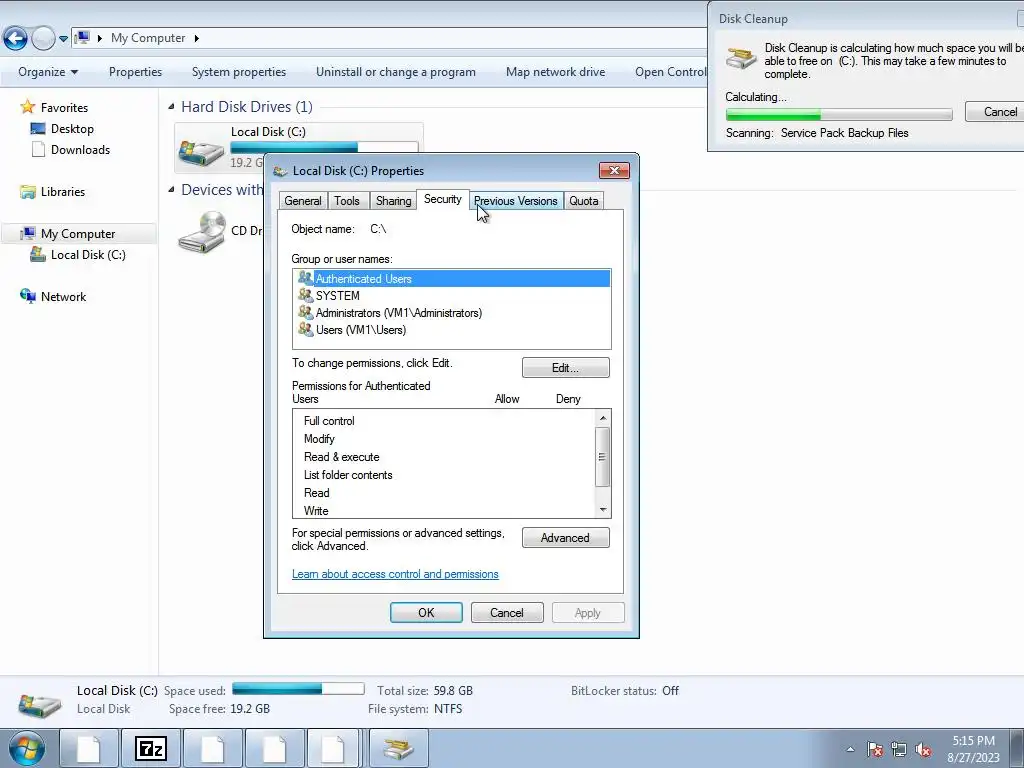Select Authenticated Users in the group list

pyautogui.click(x=452, y=279)
